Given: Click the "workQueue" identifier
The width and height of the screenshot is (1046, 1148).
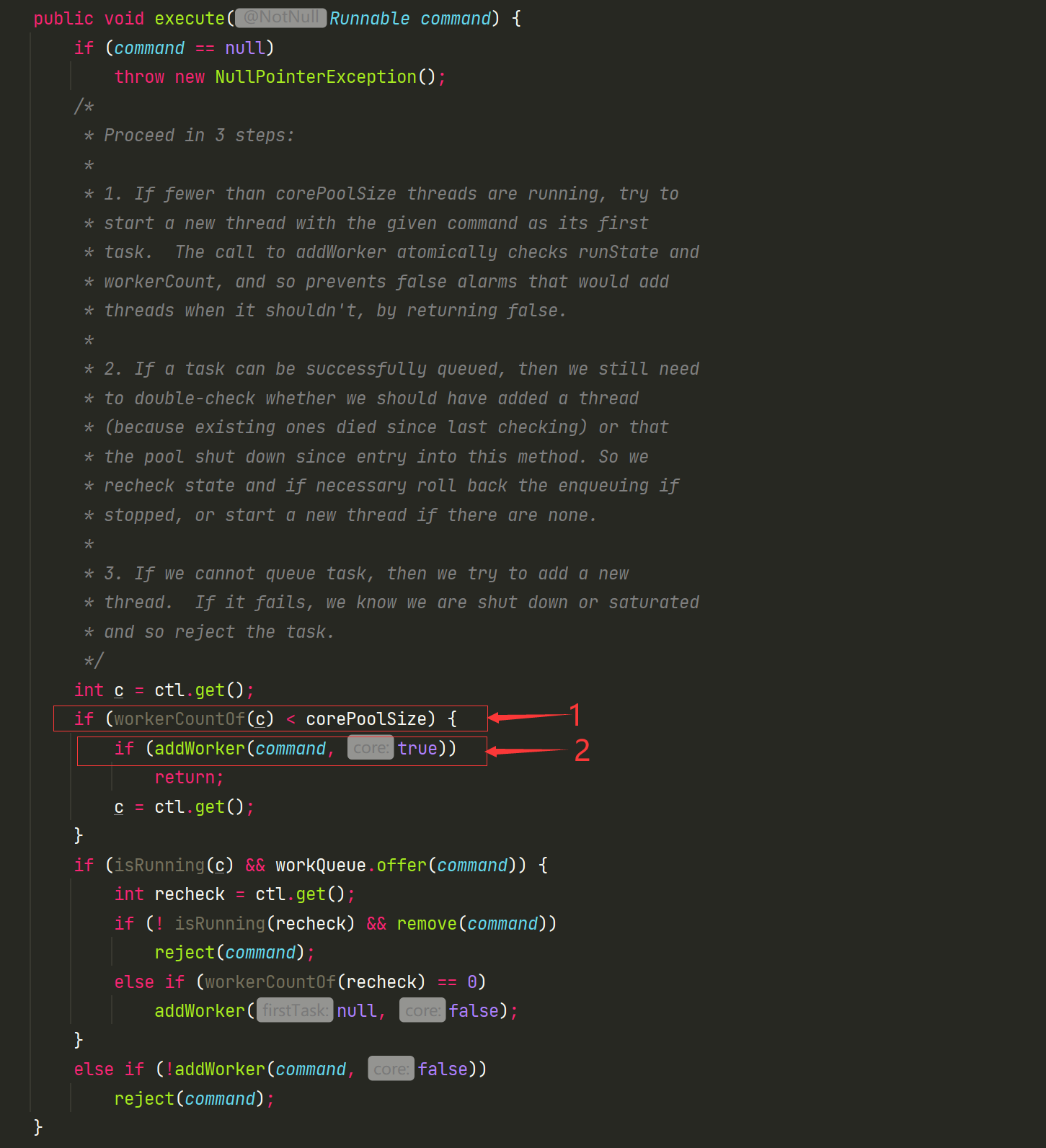Looking at the screenshot, I should coord(321,866).
